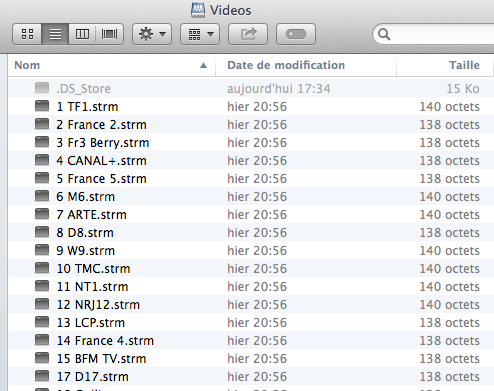This screenshot has height=391, width=494.
Task: Click the Share toolbar button
Action: [248, 34]
